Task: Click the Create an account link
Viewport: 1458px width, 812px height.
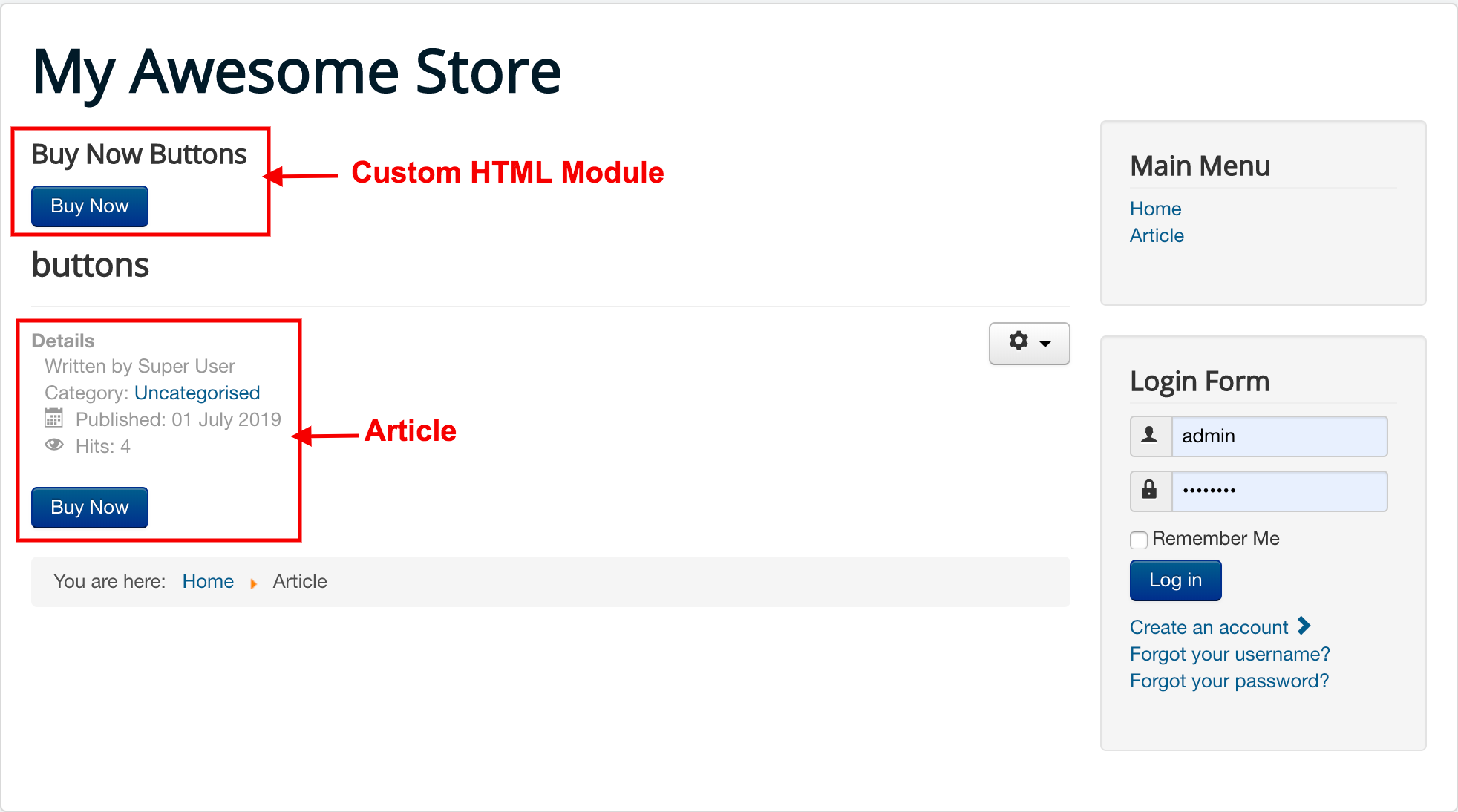Action: point(1209,627)
